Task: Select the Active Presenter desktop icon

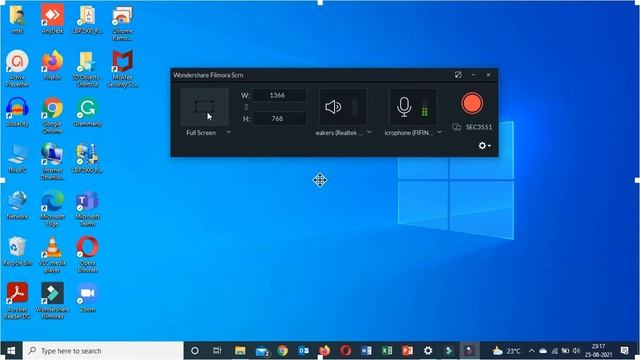Action: click(x=17, y=68)
